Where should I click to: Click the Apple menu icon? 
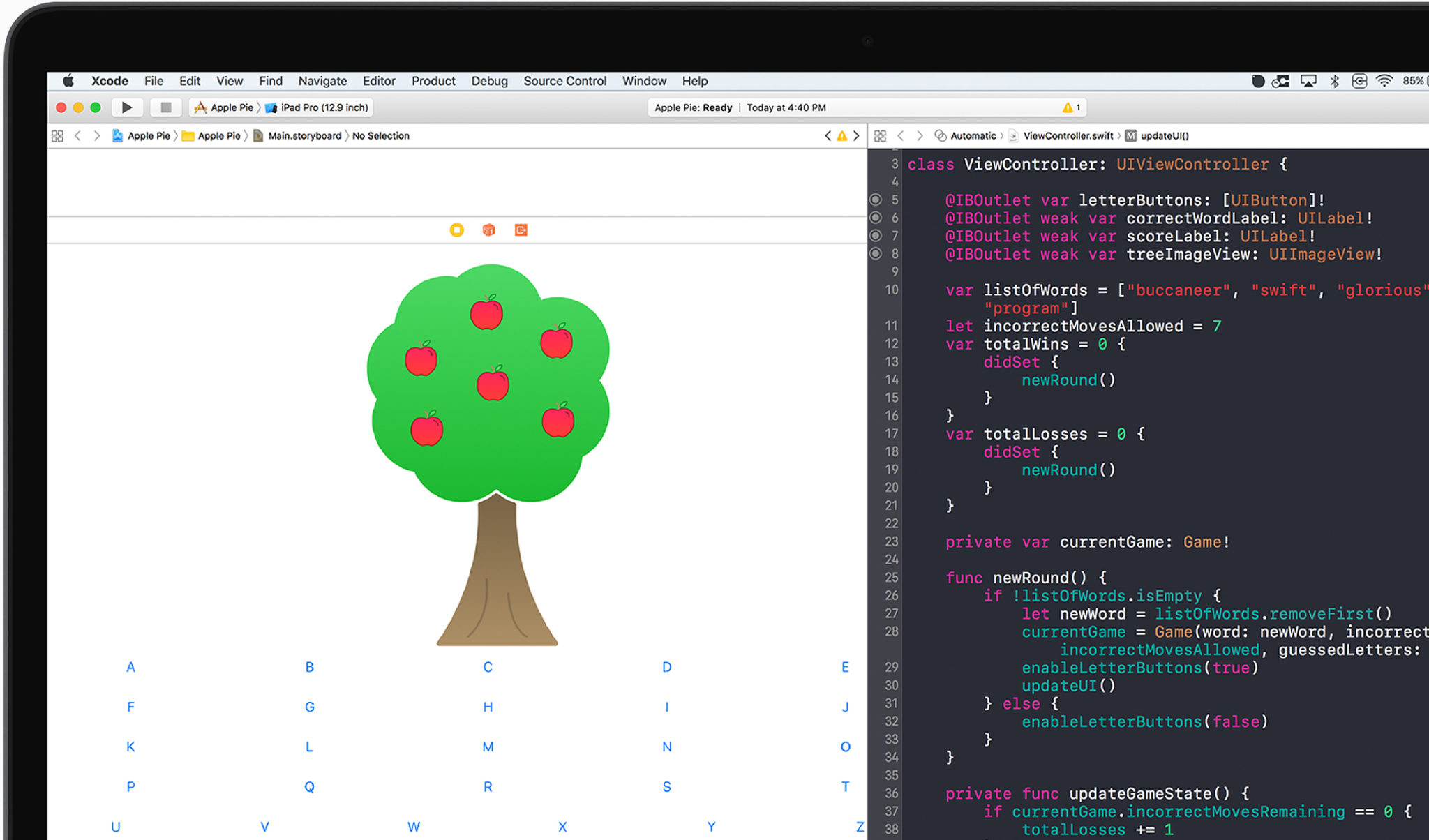[x=68, y=81]
